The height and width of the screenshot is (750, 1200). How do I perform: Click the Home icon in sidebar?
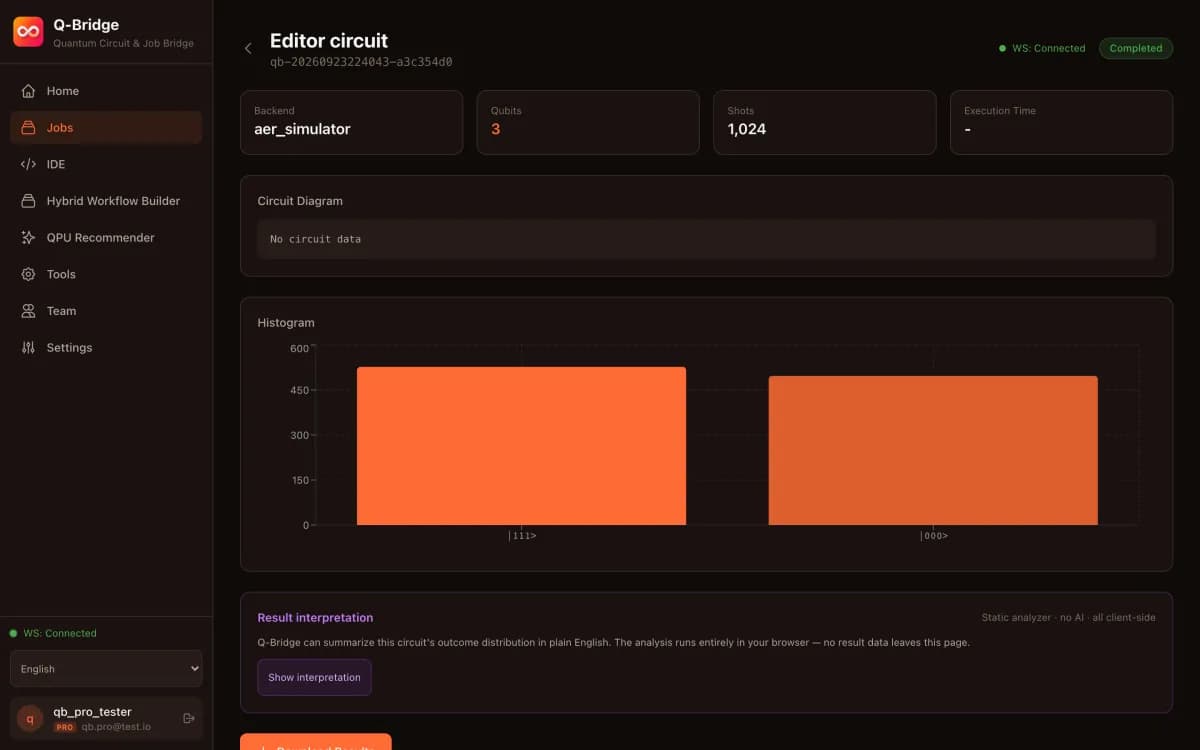tap(28, 91)
